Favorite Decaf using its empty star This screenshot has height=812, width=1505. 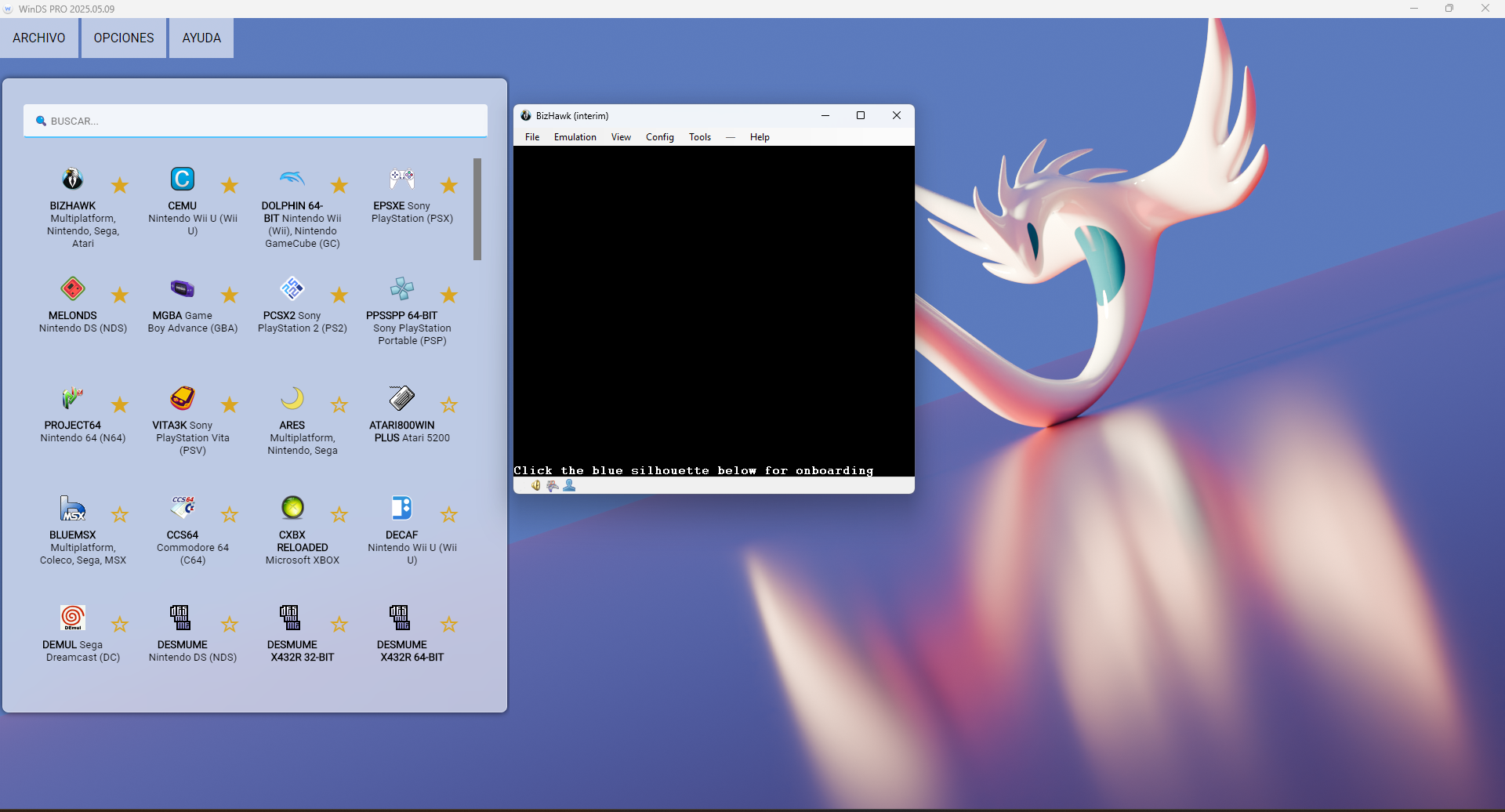[x=449, y=514]
